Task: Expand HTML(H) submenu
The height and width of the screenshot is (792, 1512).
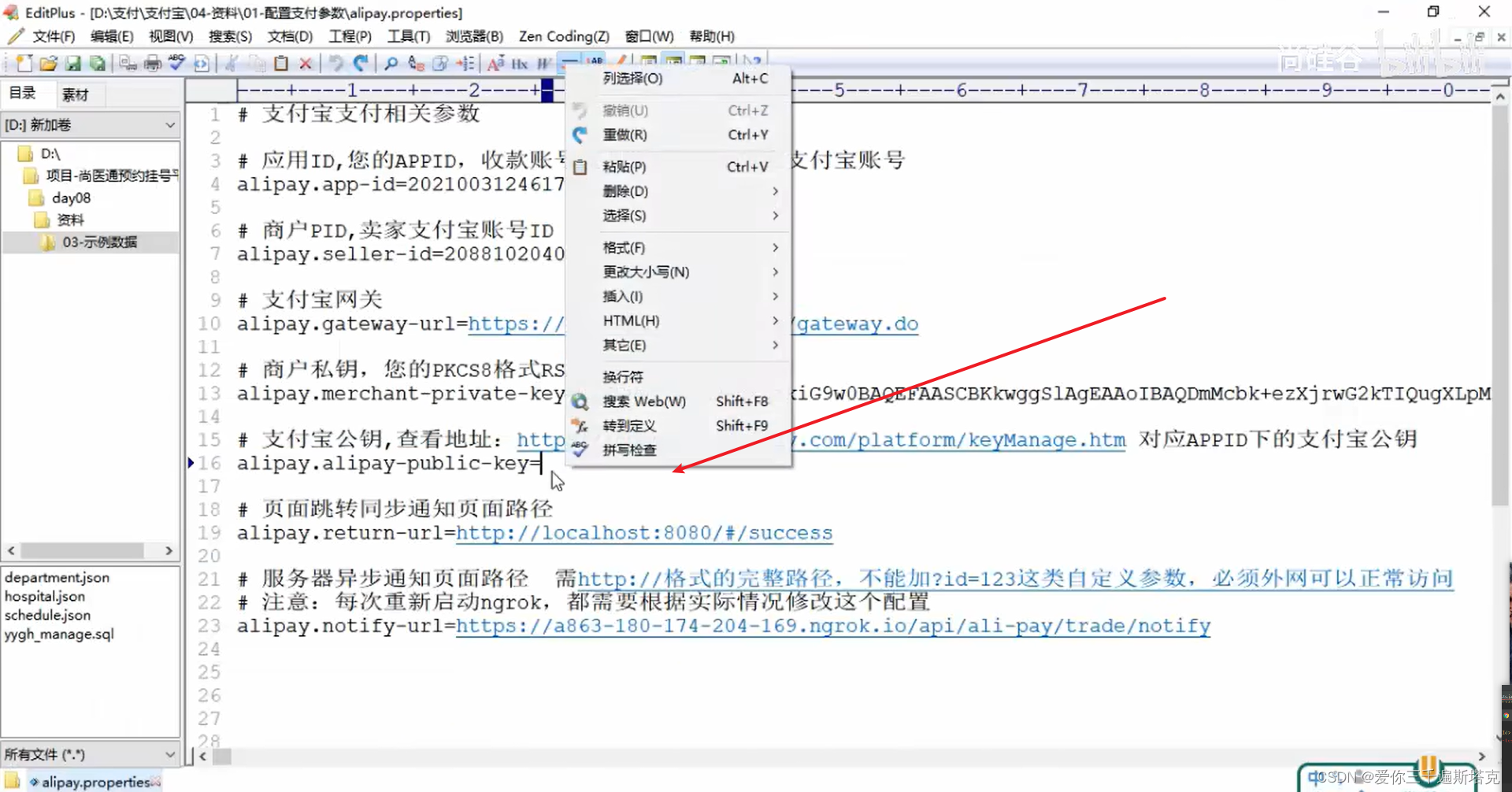Action: [x=679, y=321]
